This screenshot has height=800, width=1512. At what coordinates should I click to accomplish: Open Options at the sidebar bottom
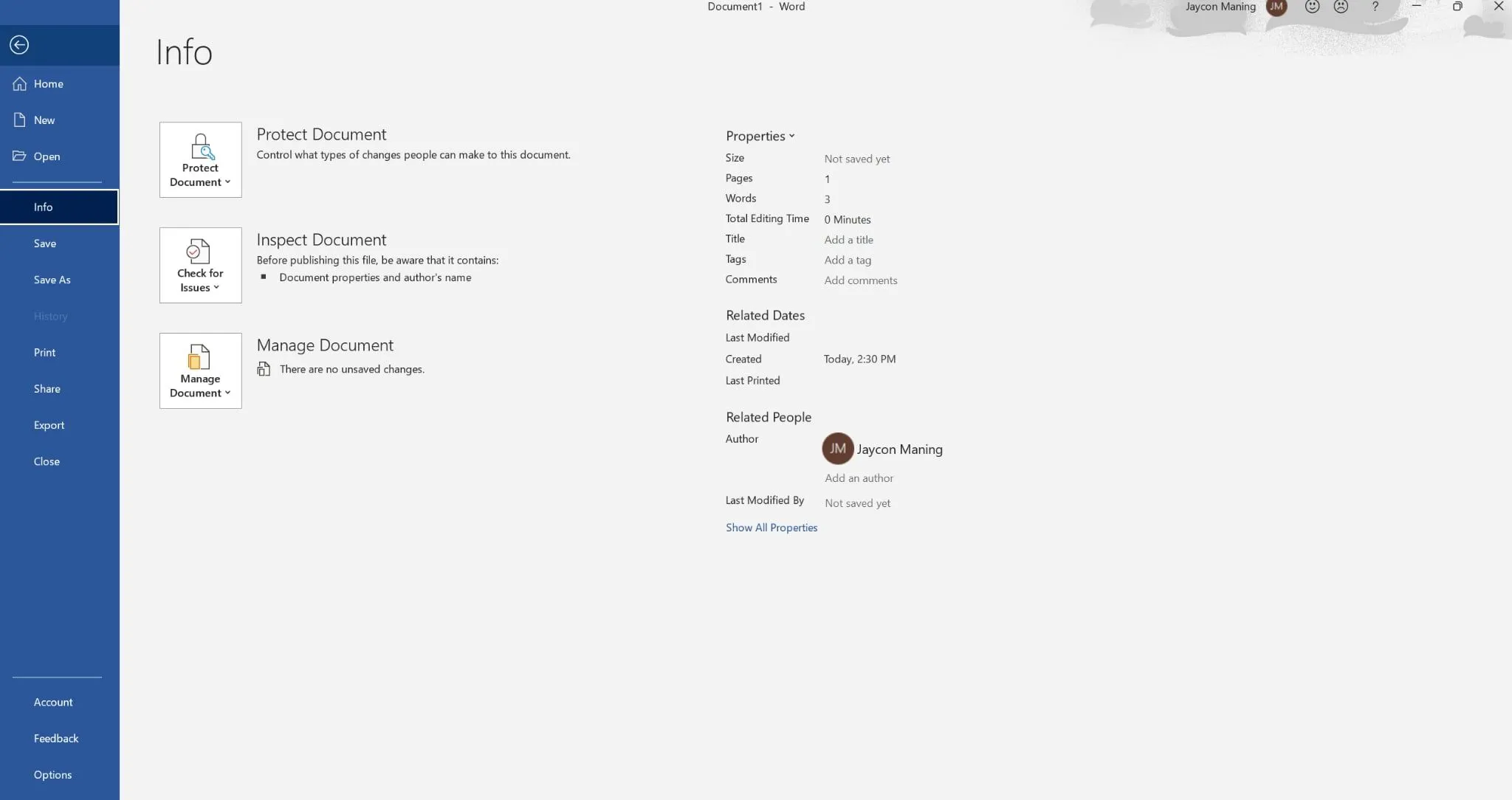[52, 775]
